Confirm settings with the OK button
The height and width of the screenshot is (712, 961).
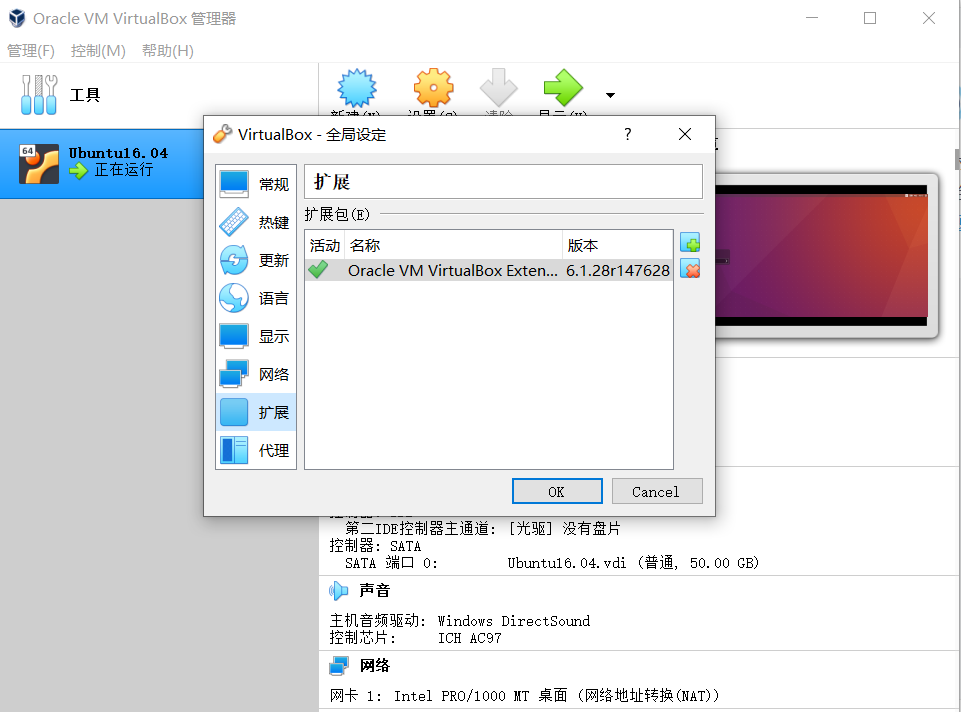click(556, 491)
